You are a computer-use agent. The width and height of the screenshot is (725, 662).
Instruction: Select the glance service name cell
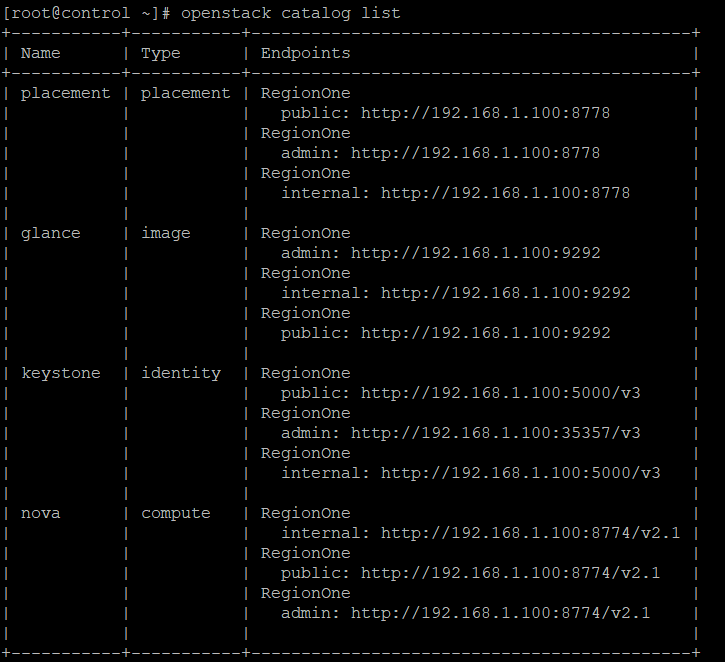[51, 234]
